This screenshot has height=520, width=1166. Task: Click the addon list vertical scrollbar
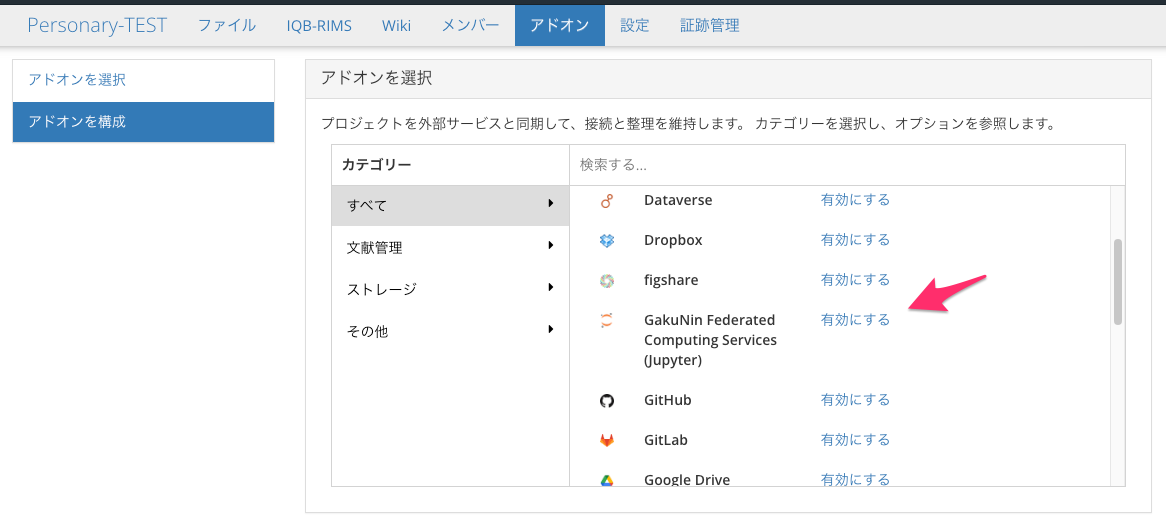(1117, 281)
